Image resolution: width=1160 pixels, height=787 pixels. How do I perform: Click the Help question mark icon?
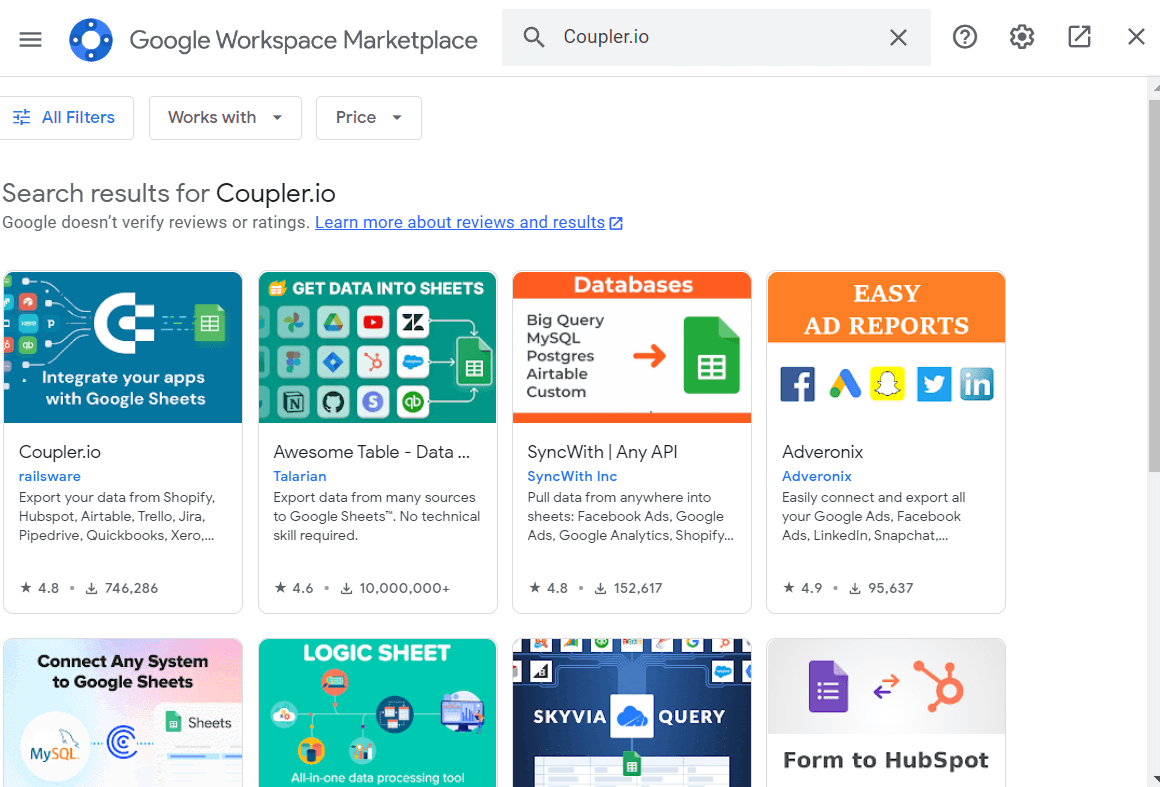tap(964, 36)
